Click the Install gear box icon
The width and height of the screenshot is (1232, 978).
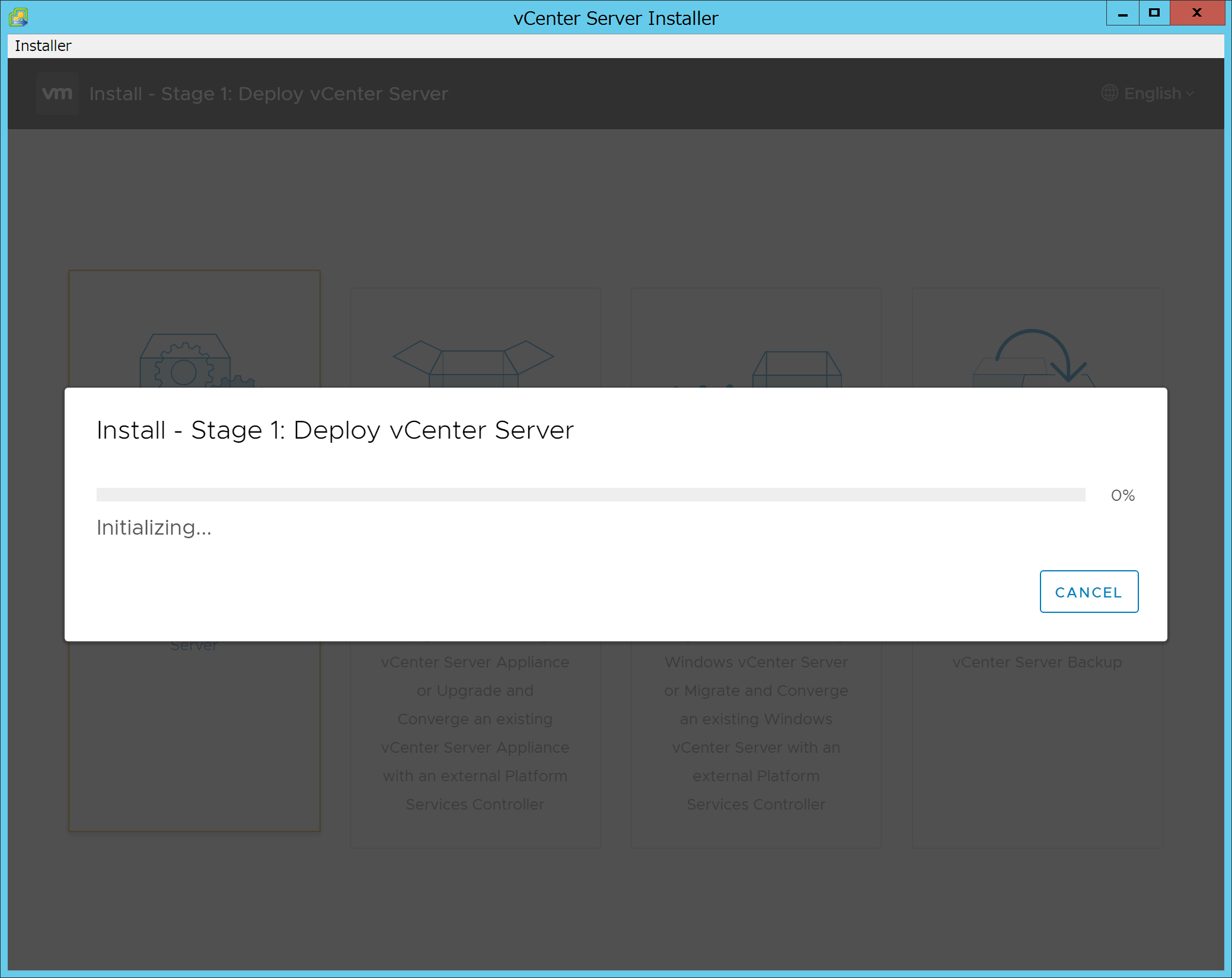tap(197, 360)
